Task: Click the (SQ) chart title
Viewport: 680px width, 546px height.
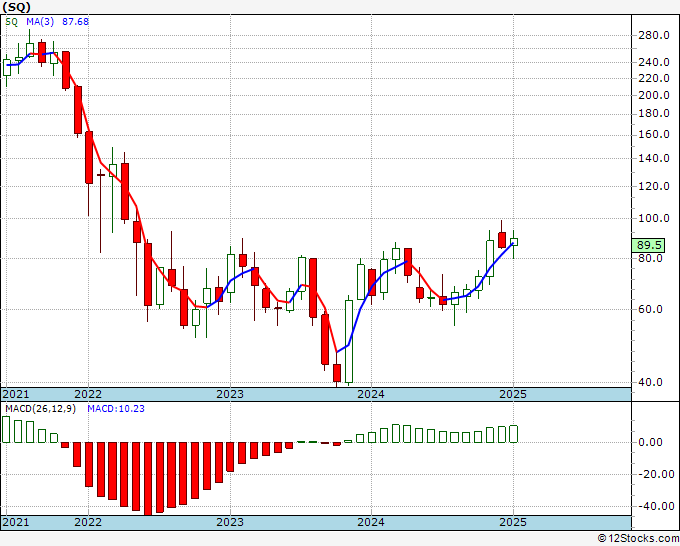Action: (16, 7)
